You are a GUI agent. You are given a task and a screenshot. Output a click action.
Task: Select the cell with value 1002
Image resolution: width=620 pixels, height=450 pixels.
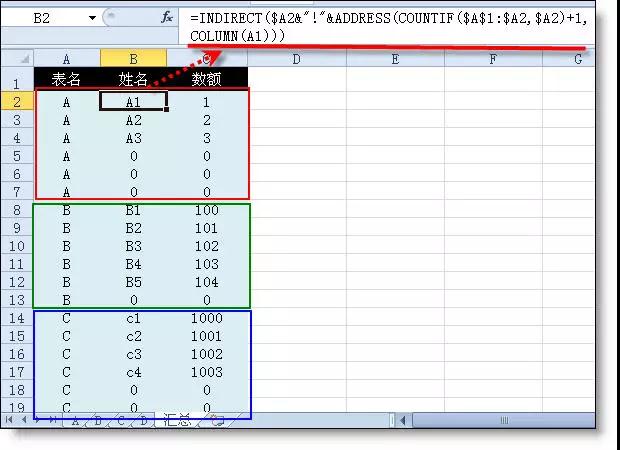coord(206,354)
